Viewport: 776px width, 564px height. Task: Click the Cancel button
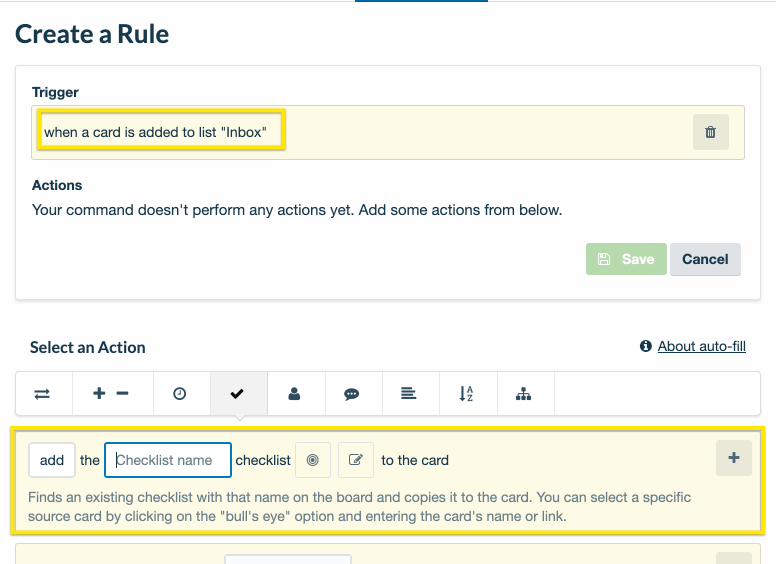coord(705,259)
